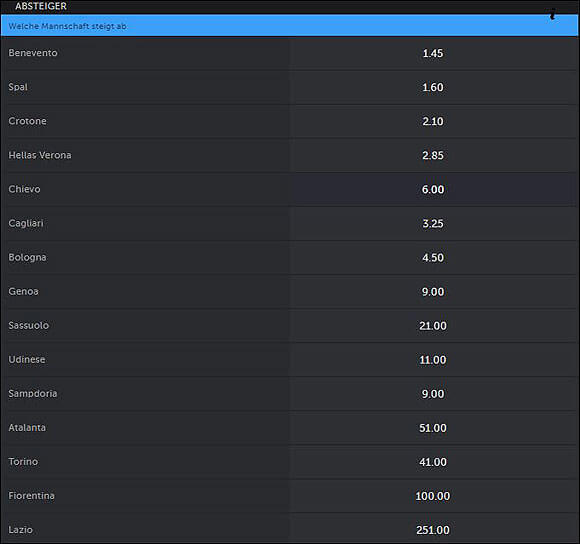The image size is (580, 544).
Task: Click the Chievo team name
Action: point(24,189)
